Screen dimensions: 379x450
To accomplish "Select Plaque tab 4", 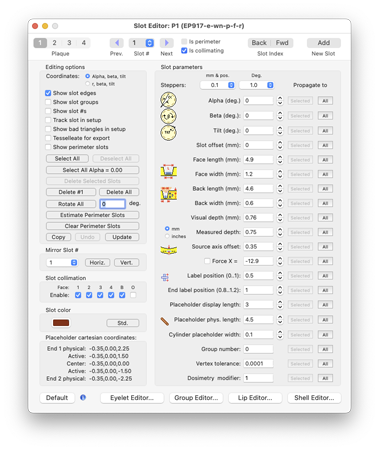I will (84, 43).
